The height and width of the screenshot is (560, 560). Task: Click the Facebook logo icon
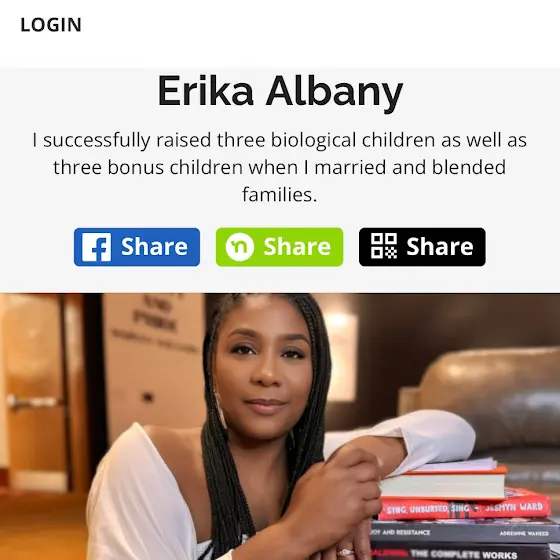tap(96, 247)
